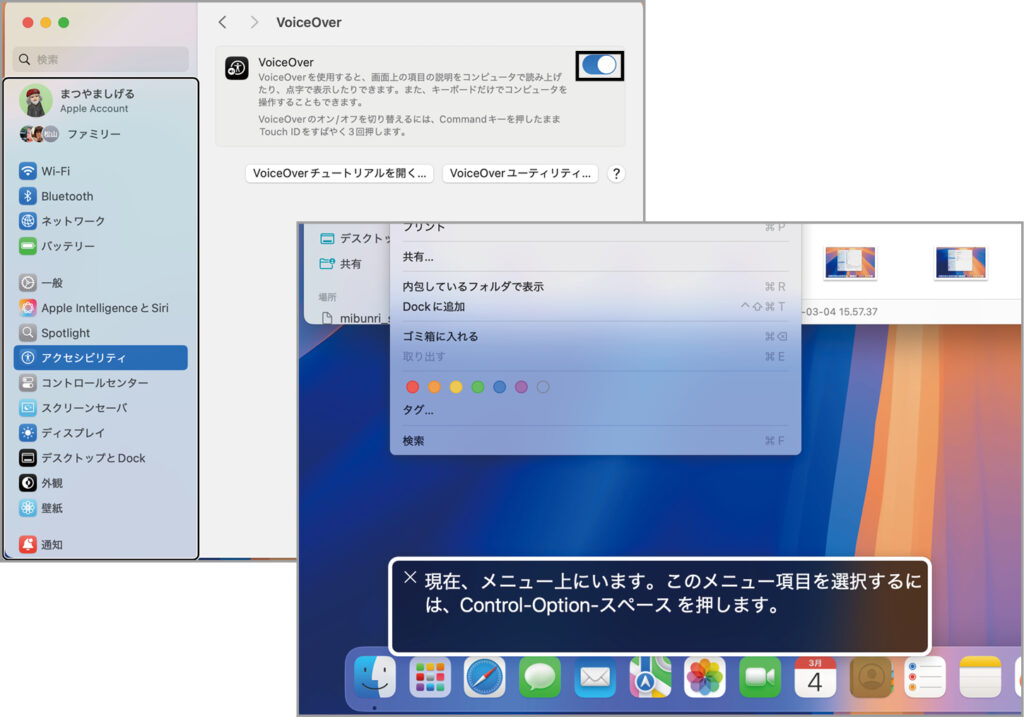
Task: Click the search field in System Settings
Action: pyautogui.click(x=101, y=59)
